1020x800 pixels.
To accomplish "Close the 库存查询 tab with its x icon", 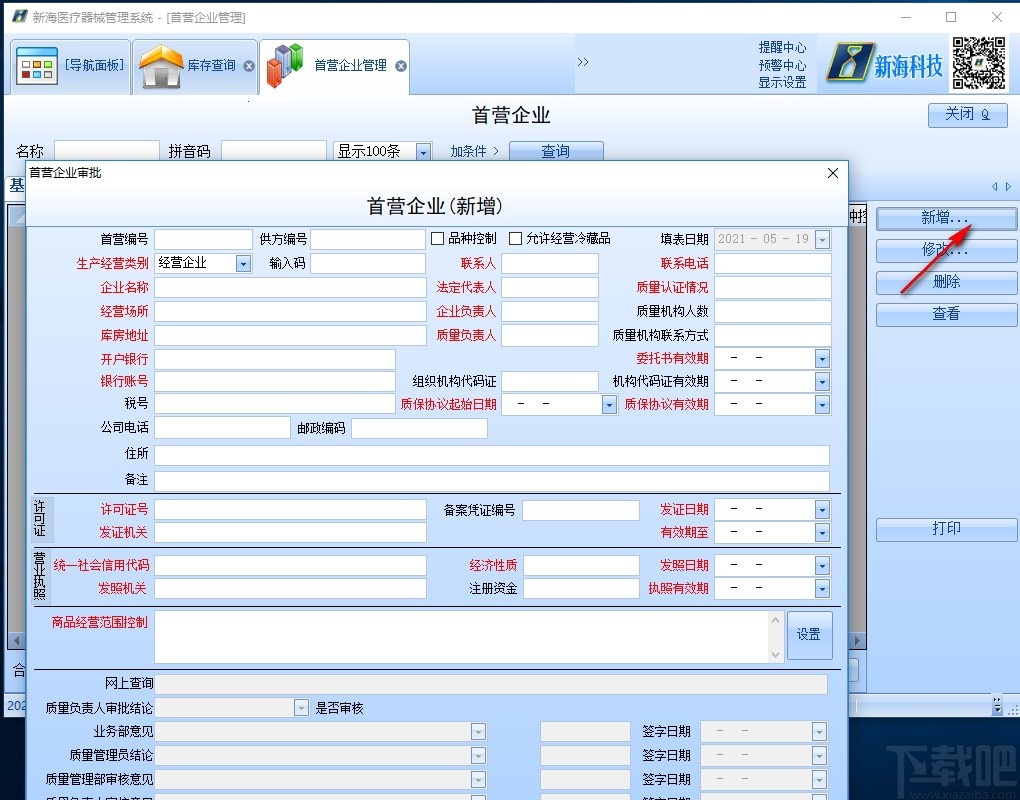I will pos(248,68).
